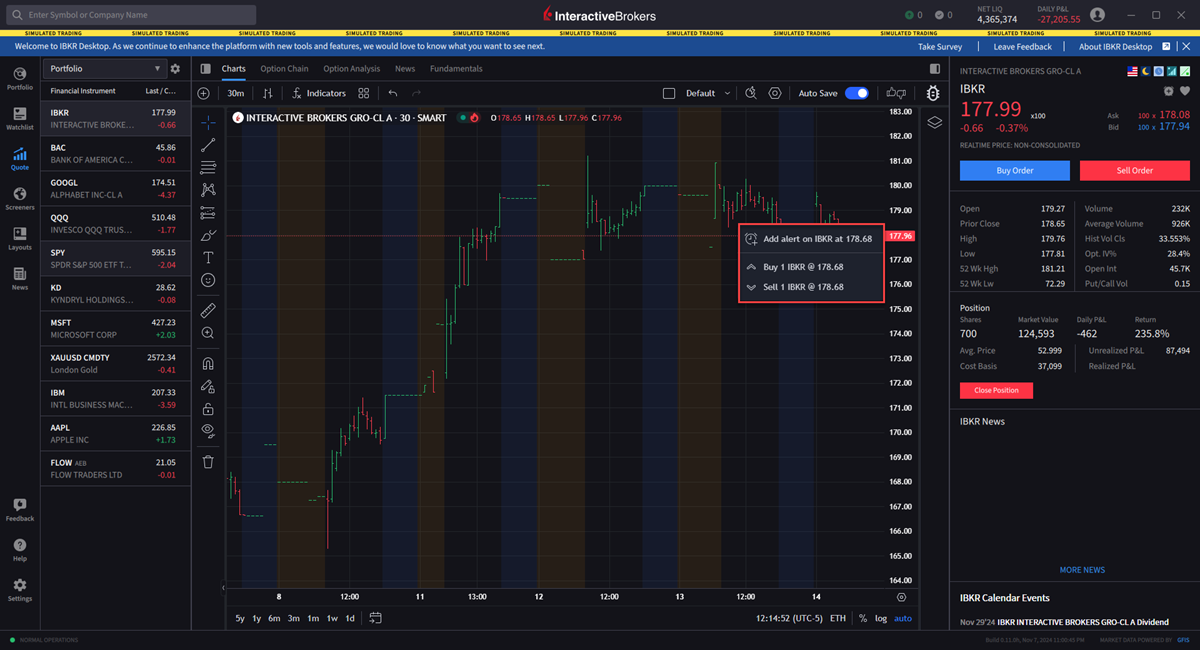Viewport: 1200px width, 650px height.
Task: Open News in the left sidebar
Action: click(x=20, y=279)
